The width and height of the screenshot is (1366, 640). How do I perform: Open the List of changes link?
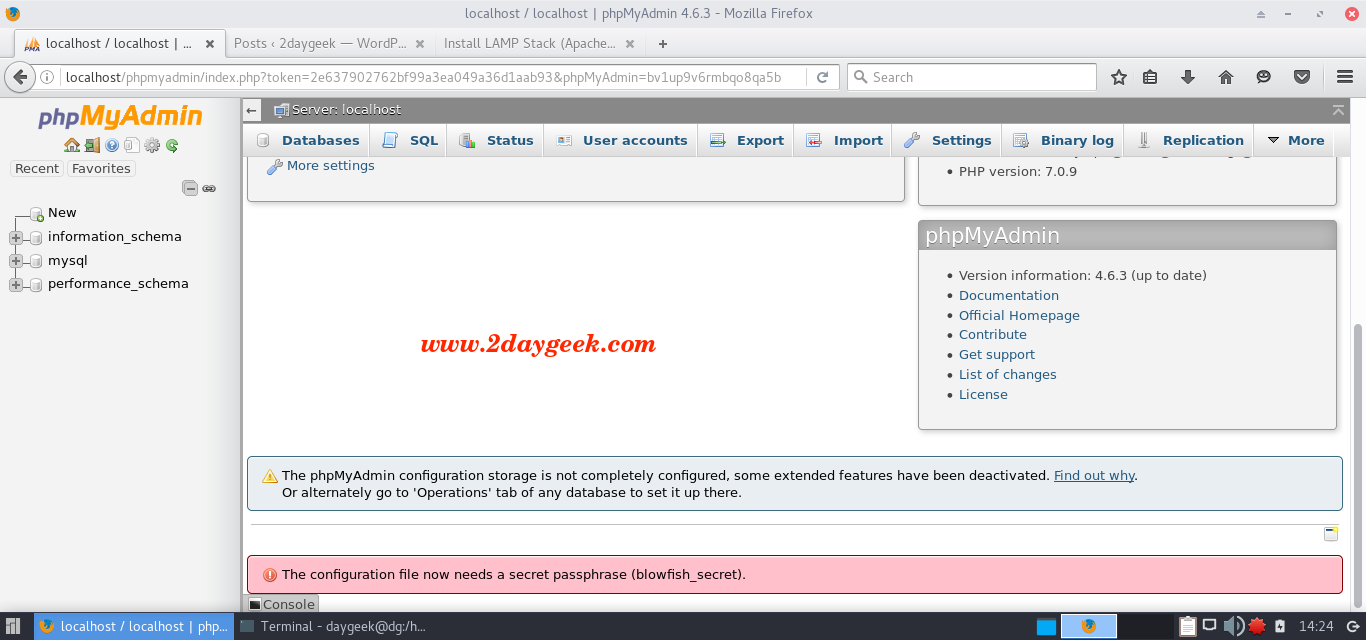1008,375
